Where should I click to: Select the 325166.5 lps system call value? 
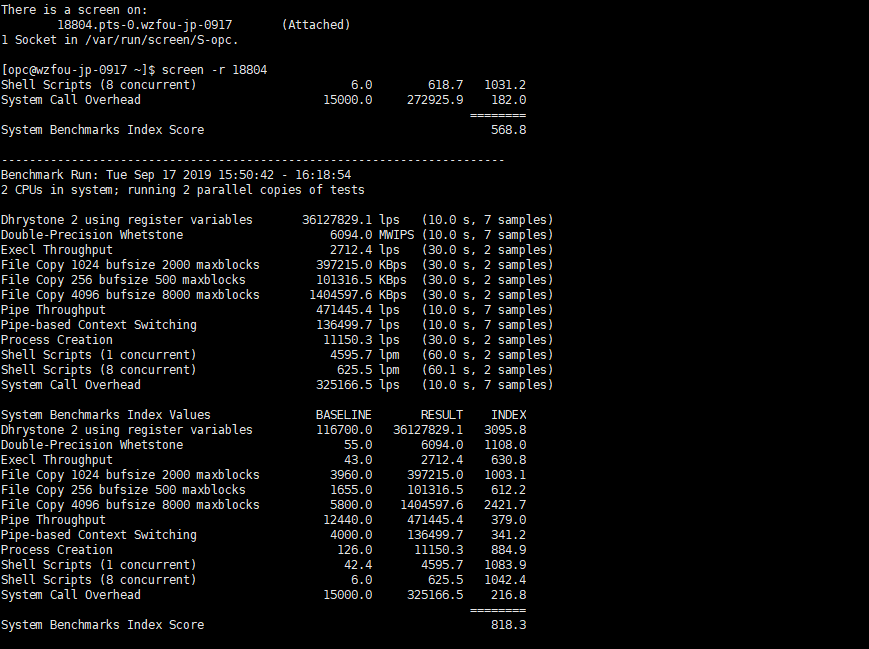[357, 384]
